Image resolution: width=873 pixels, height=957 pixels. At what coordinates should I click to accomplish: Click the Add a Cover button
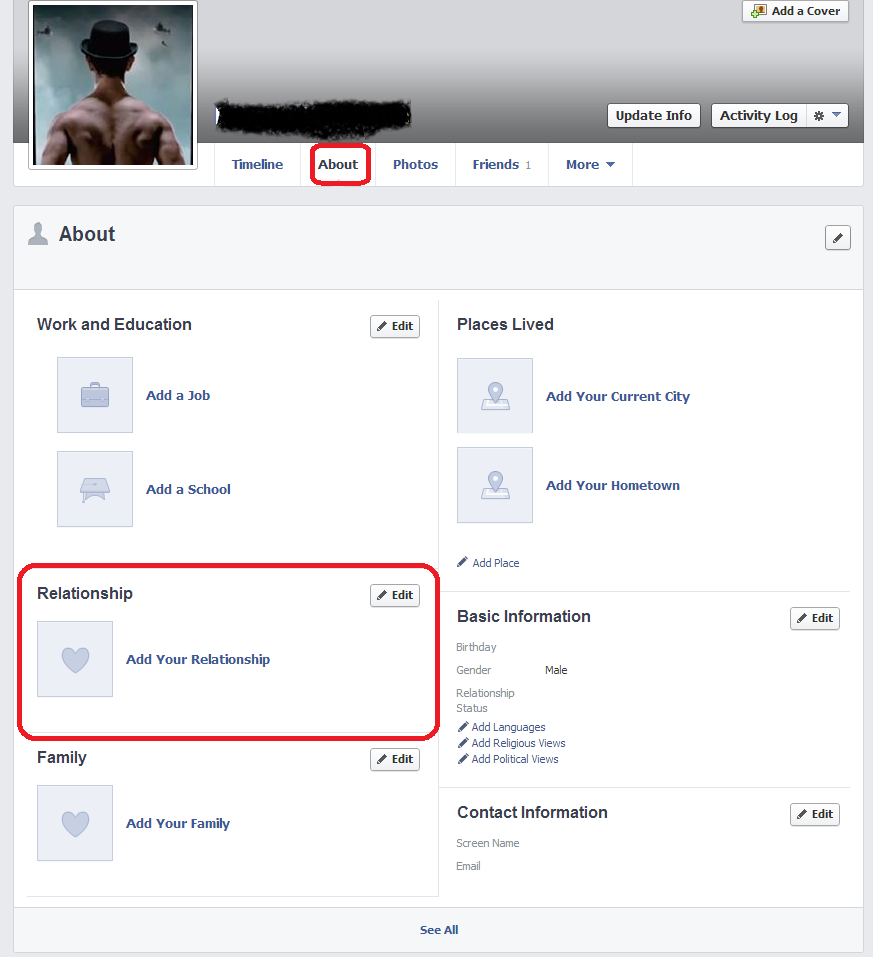click(x=795, y=11)
